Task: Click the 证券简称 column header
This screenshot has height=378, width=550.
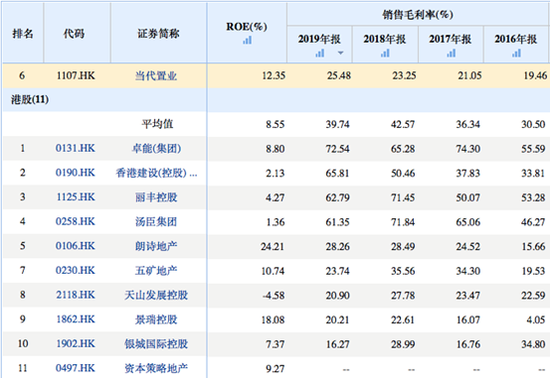Action: 158,34
